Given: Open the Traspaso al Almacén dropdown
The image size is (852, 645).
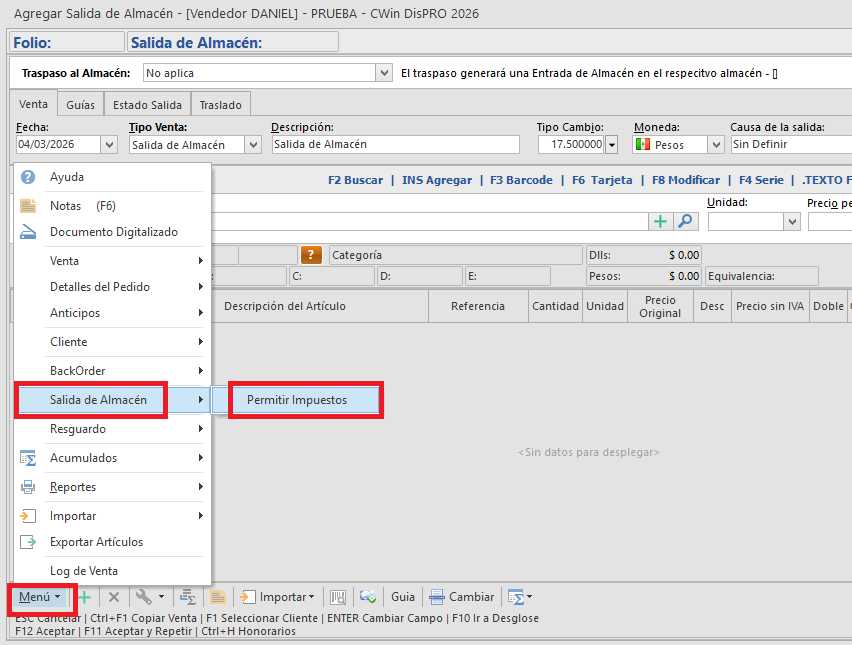Looking at the screenshot, I should tap(384, 73).
